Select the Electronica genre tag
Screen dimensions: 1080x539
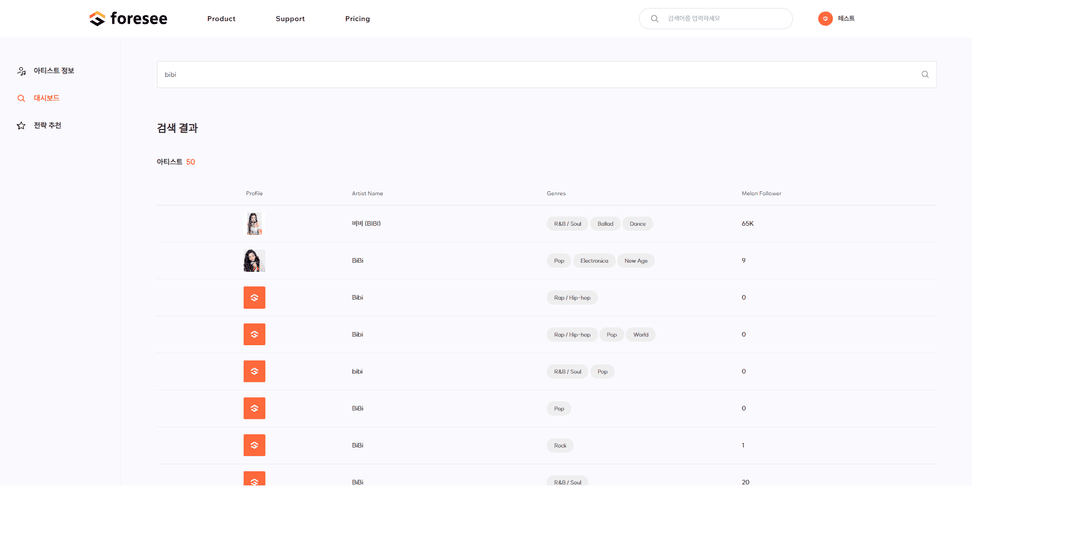pos(594,261)
